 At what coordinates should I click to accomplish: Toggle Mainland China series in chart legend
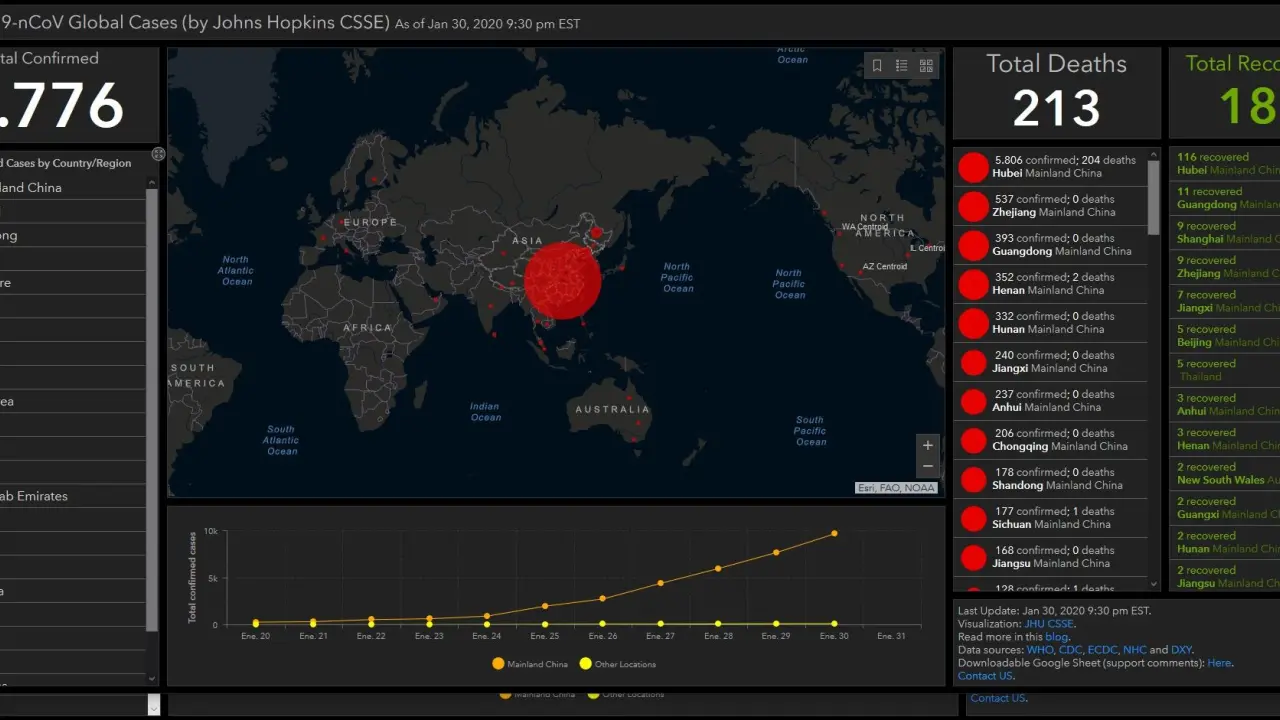click(x=531, y=664)
